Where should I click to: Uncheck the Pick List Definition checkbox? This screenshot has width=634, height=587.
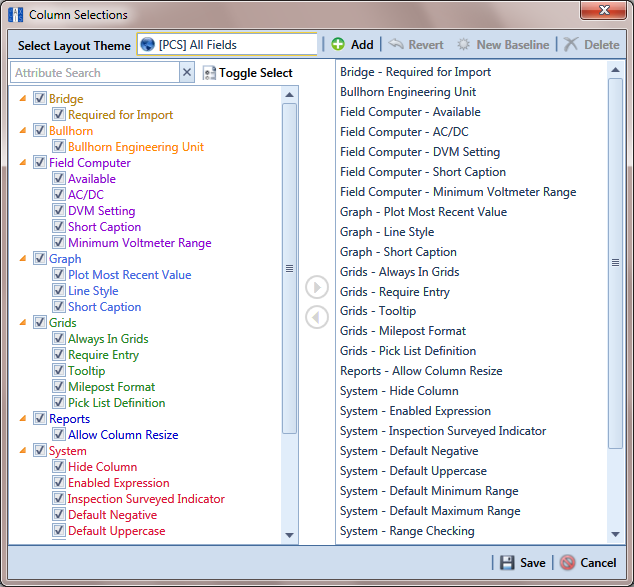59,402
